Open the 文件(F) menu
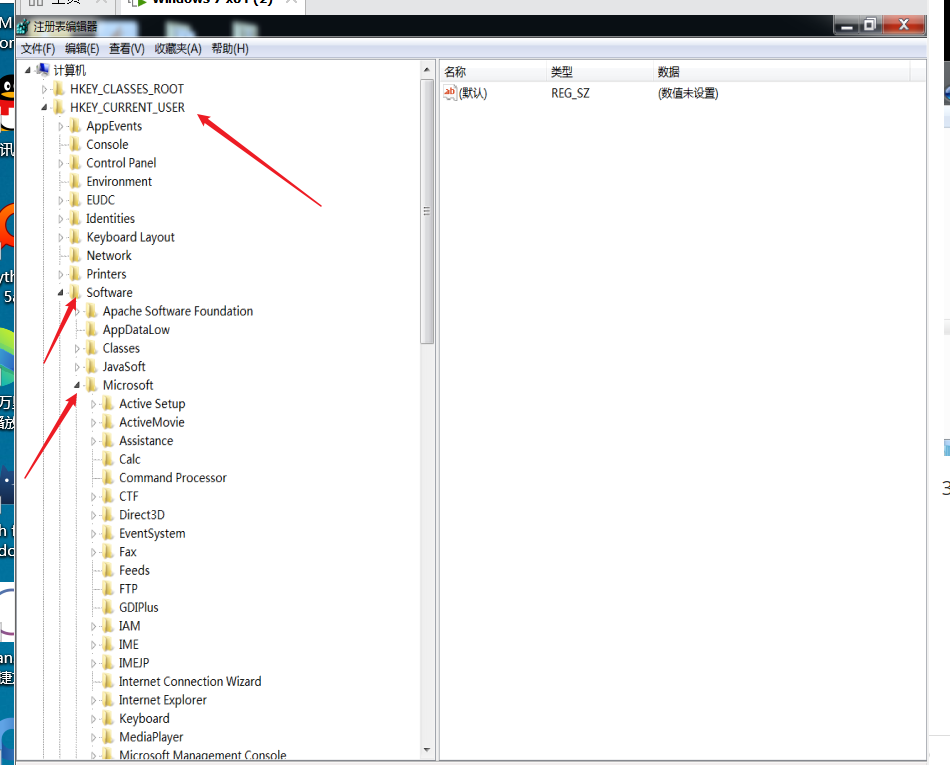 [x=38, y=48]
